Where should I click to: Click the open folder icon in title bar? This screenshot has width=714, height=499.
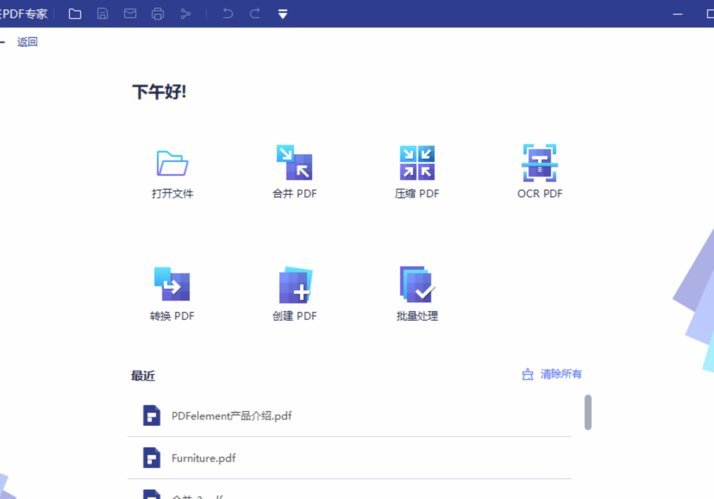[75, 14]
